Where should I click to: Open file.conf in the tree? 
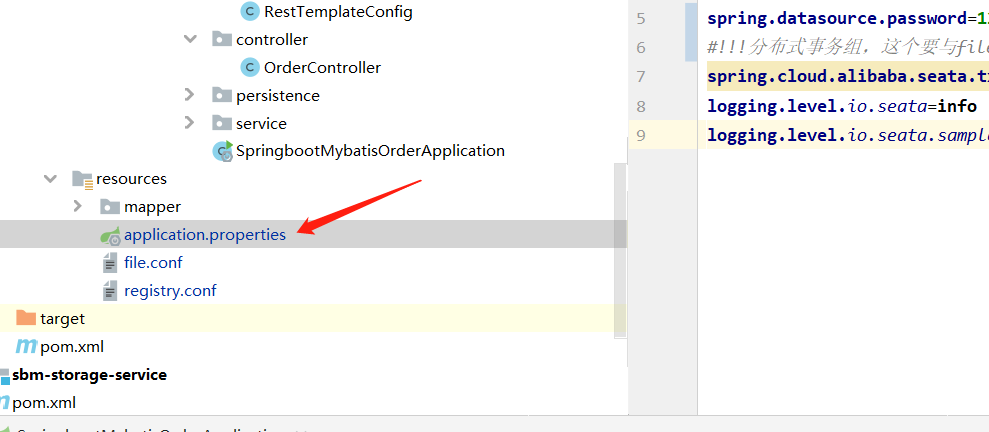153,262
